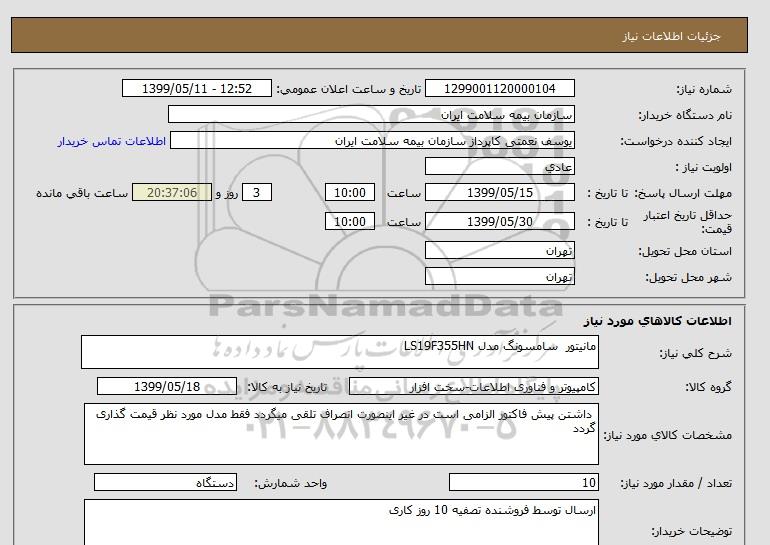Screen dimensions: 770x545
Task: Click the label تاریخ نیاز به کالا
Action: click(x=287, y=387)
